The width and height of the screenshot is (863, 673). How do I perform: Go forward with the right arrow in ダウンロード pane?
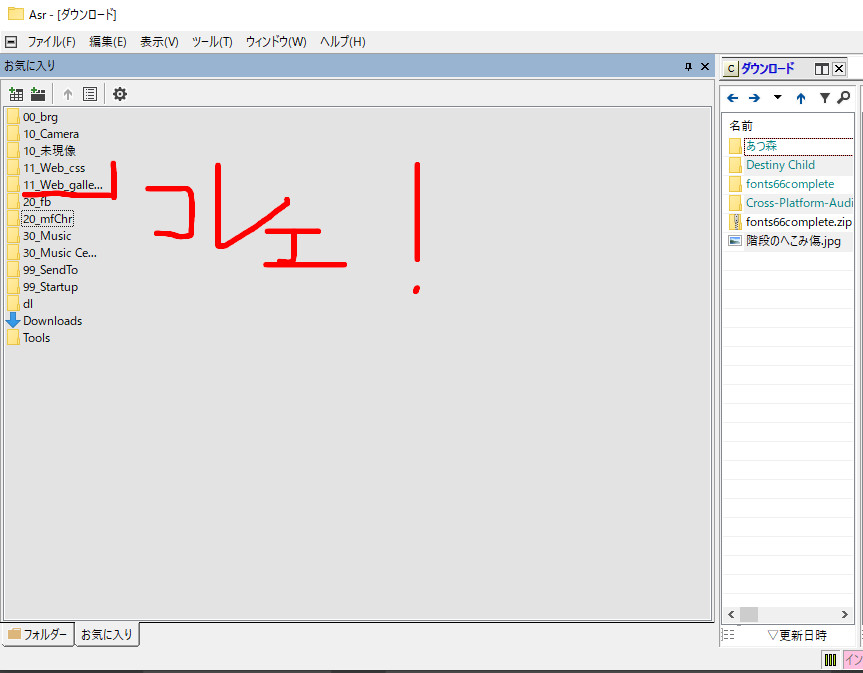[x=754, y=98]
